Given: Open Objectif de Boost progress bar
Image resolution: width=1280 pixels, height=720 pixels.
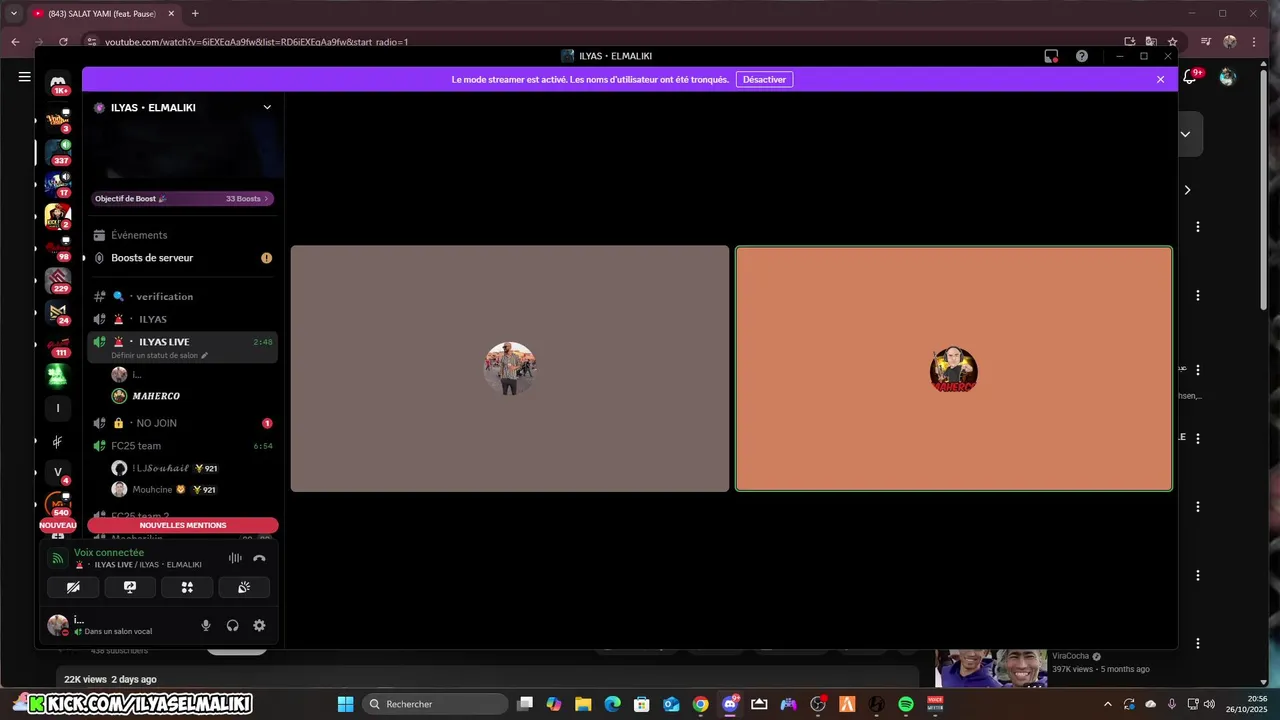Looking at the screenshot, I should coord(182,199).
